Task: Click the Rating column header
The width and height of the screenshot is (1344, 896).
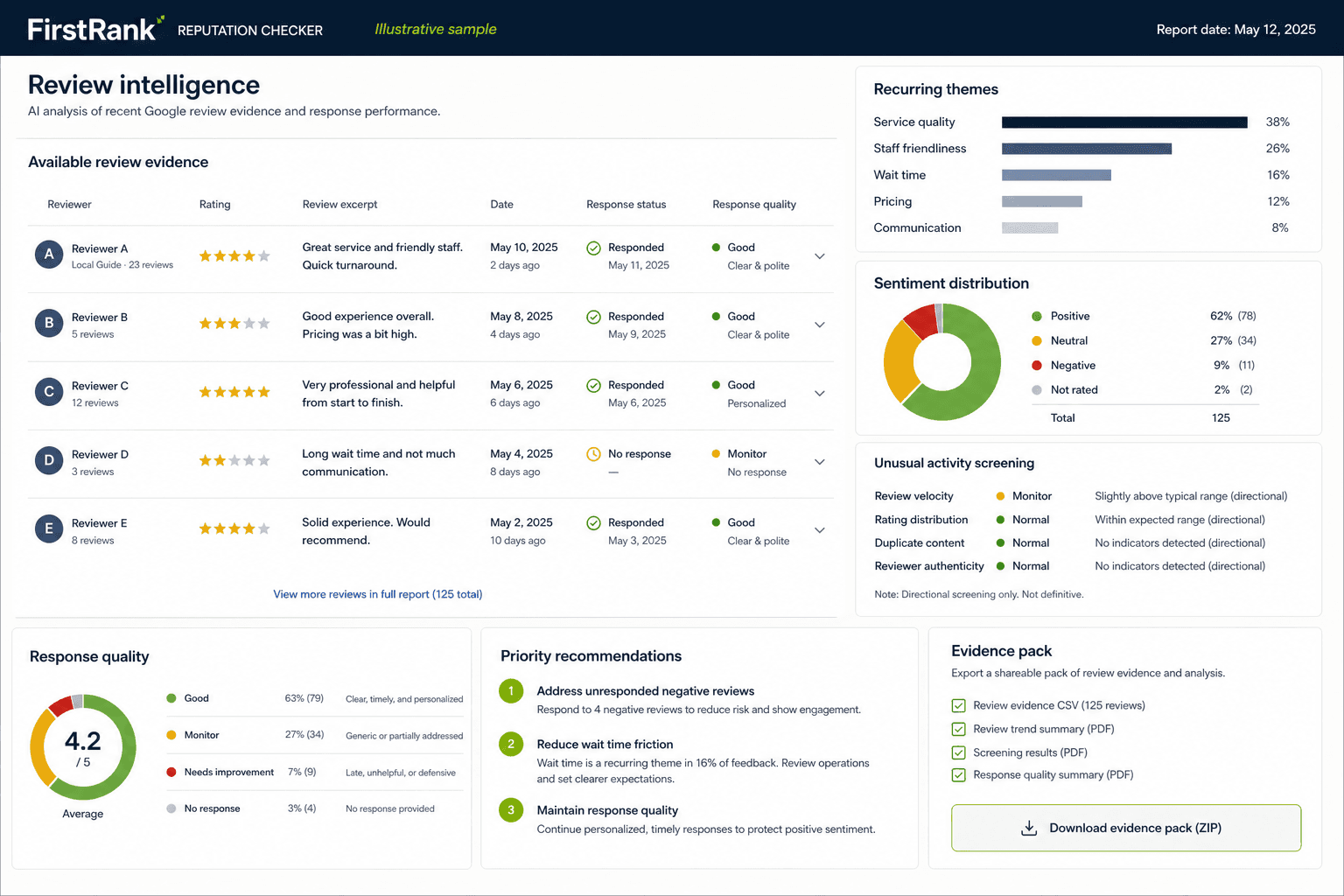Action: point(214,205)
